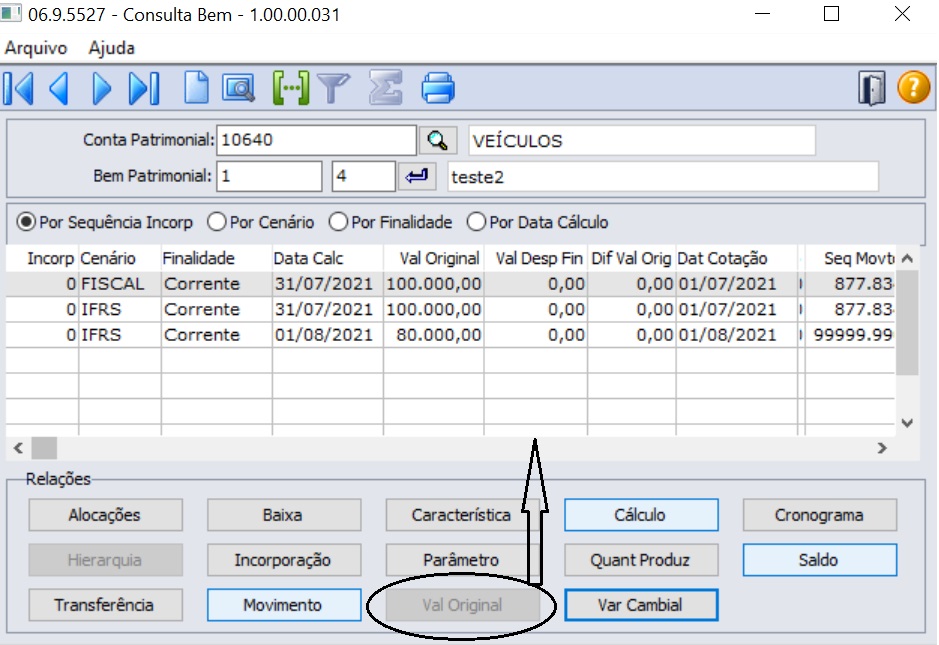The width and height of the screenshot is (939, 645).
Task: Click grid scroll down arrow
Action: click(x=907, y=423)
